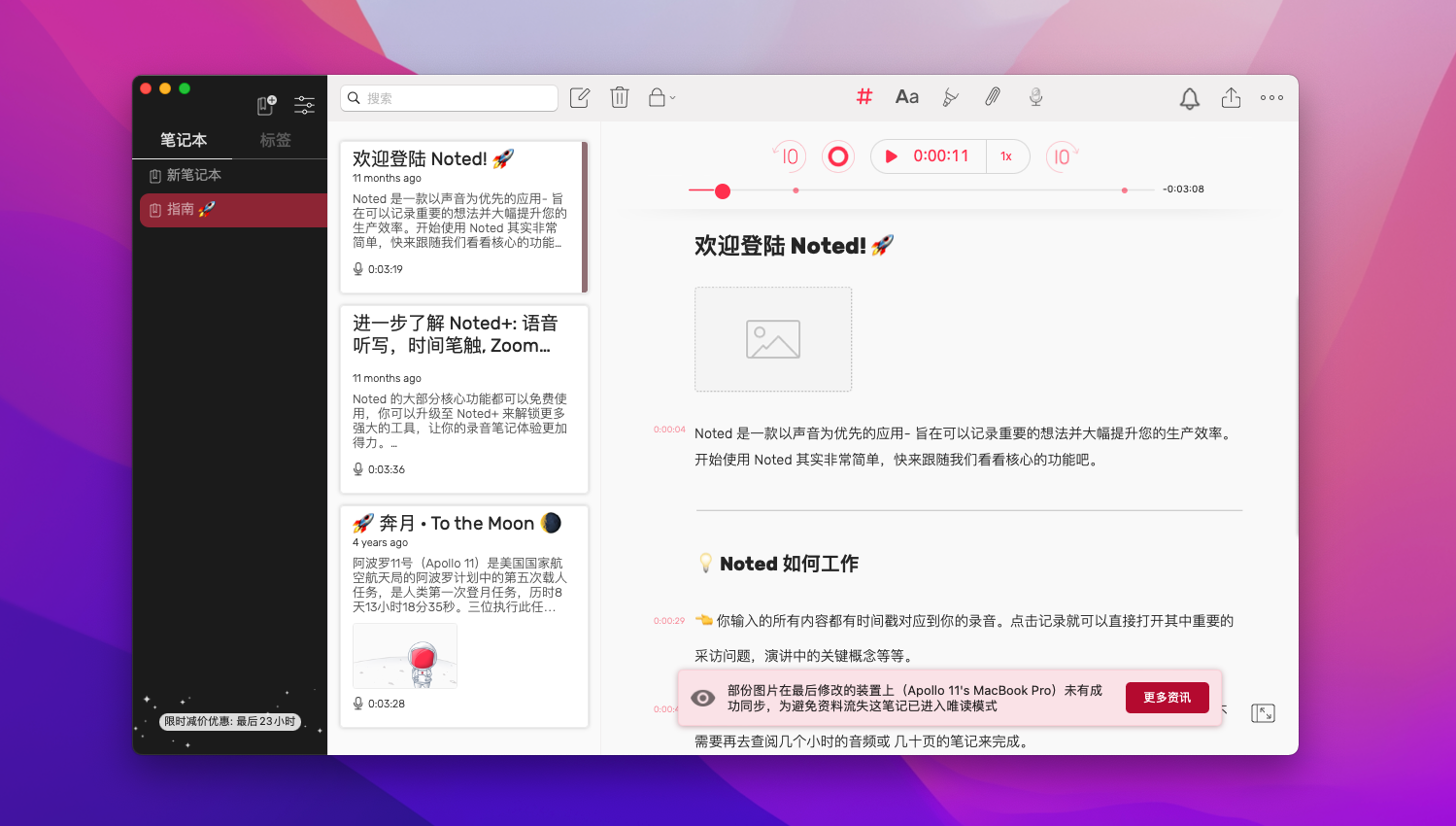Click the audio playback progress slider knob
This screenshot has height=826, width=1456.
coord(722,191)
